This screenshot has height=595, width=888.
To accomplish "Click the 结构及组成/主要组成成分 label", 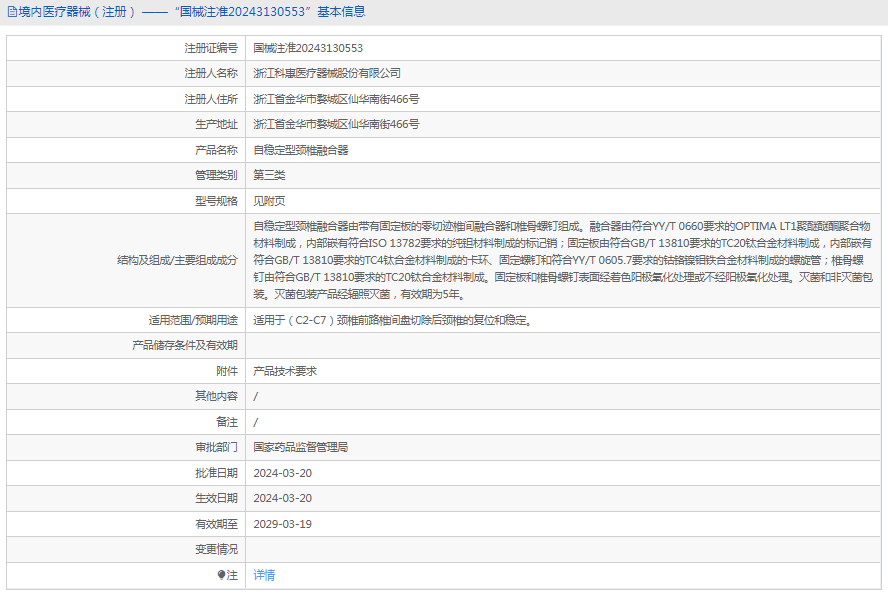I will click(177, 260).
